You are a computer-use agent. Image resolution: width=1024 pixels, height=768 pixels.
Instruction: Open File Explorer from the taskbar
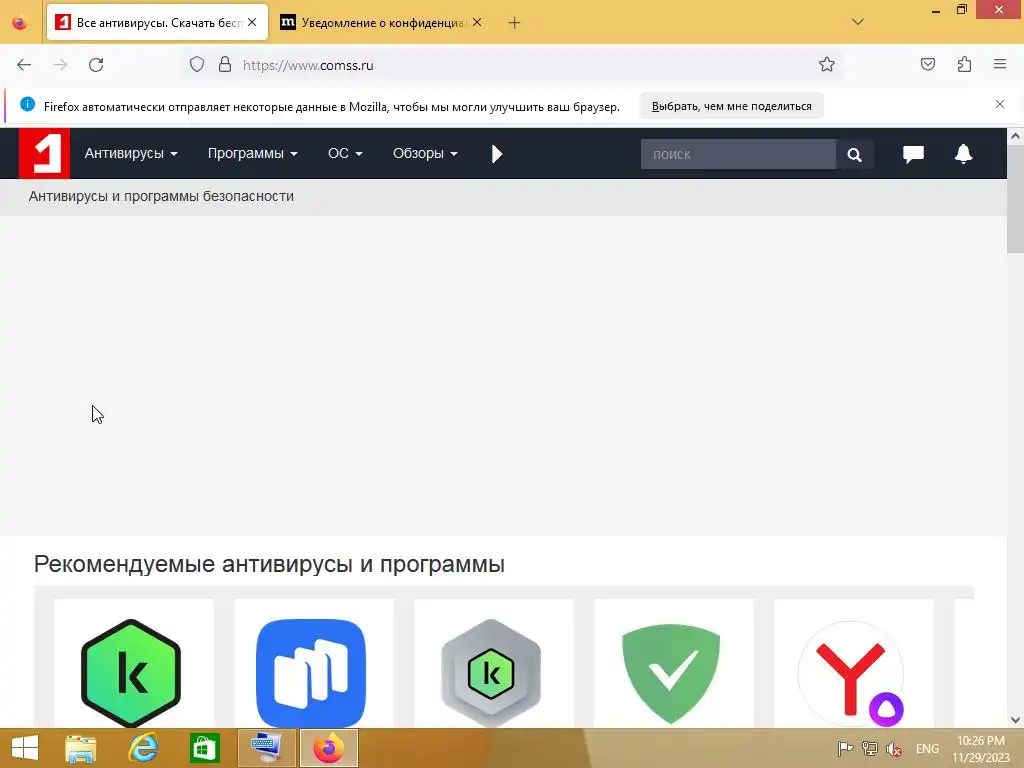[80, 748]
